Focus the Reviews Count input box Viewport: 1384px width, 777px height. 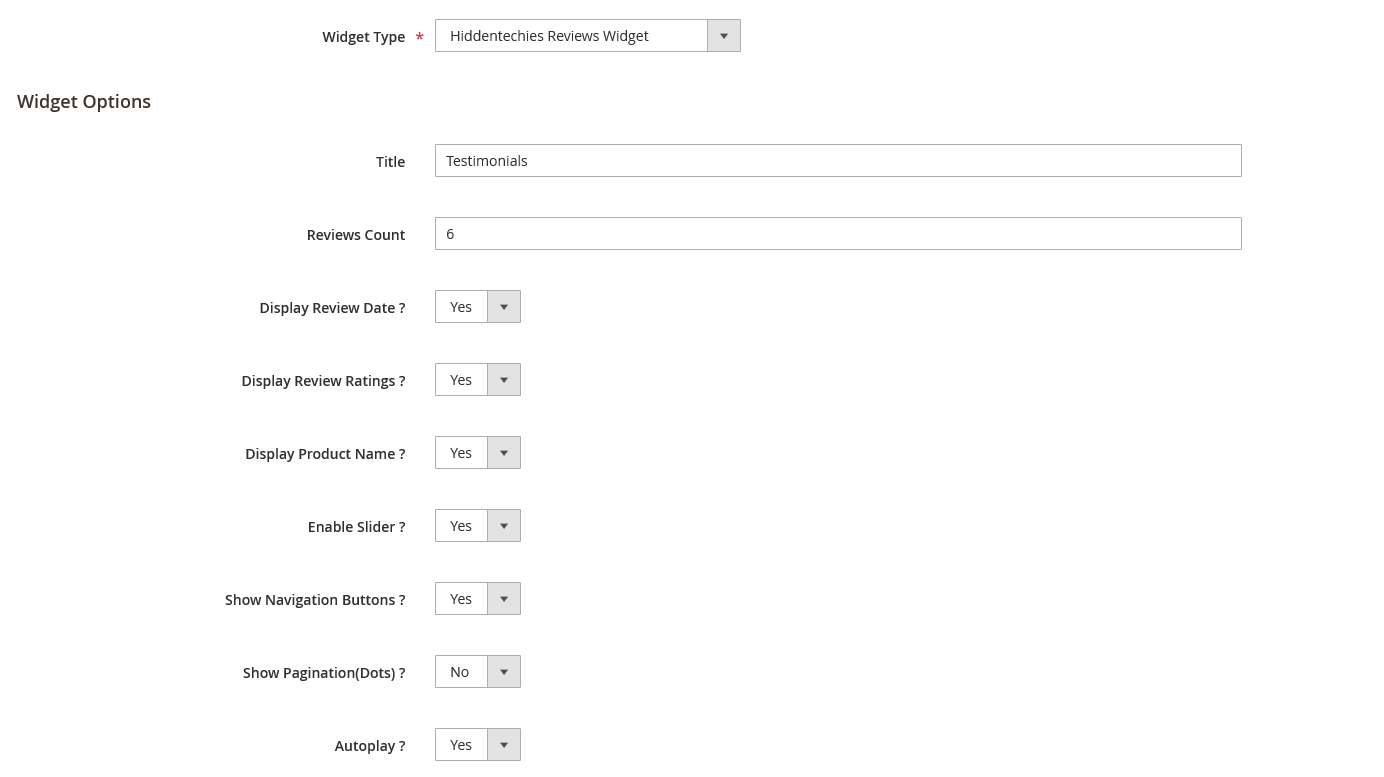click(837, 234)
